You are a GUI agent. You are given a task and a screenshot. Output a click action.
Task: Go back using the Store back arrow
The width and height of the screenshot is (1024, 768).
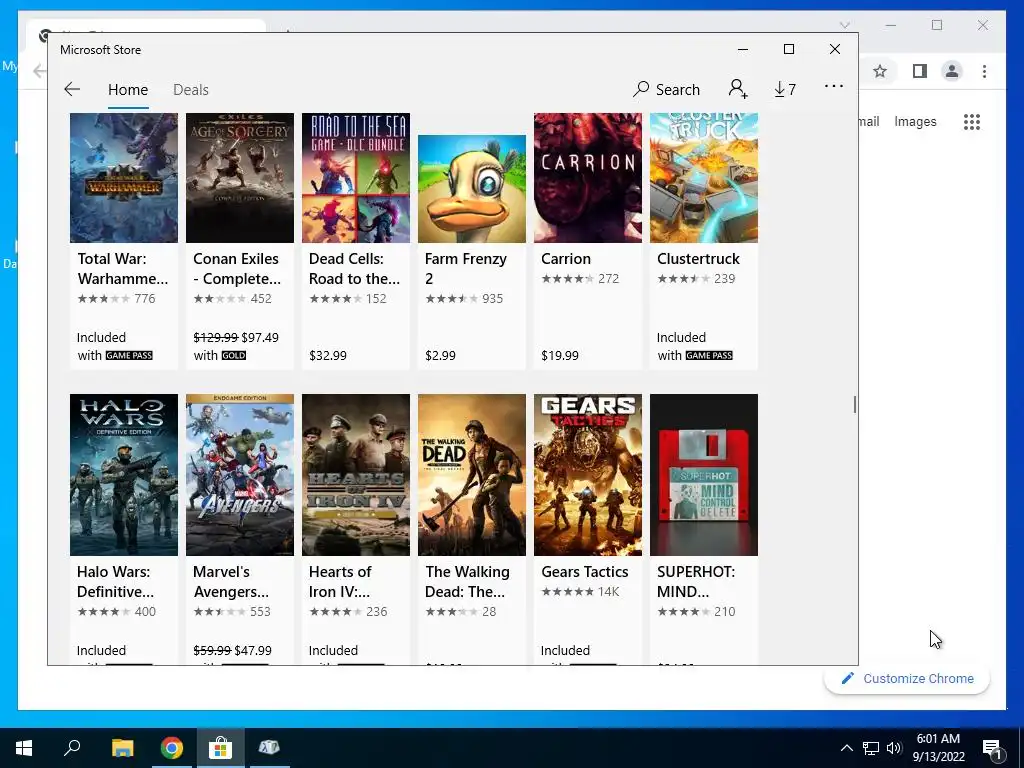[72, 89]
